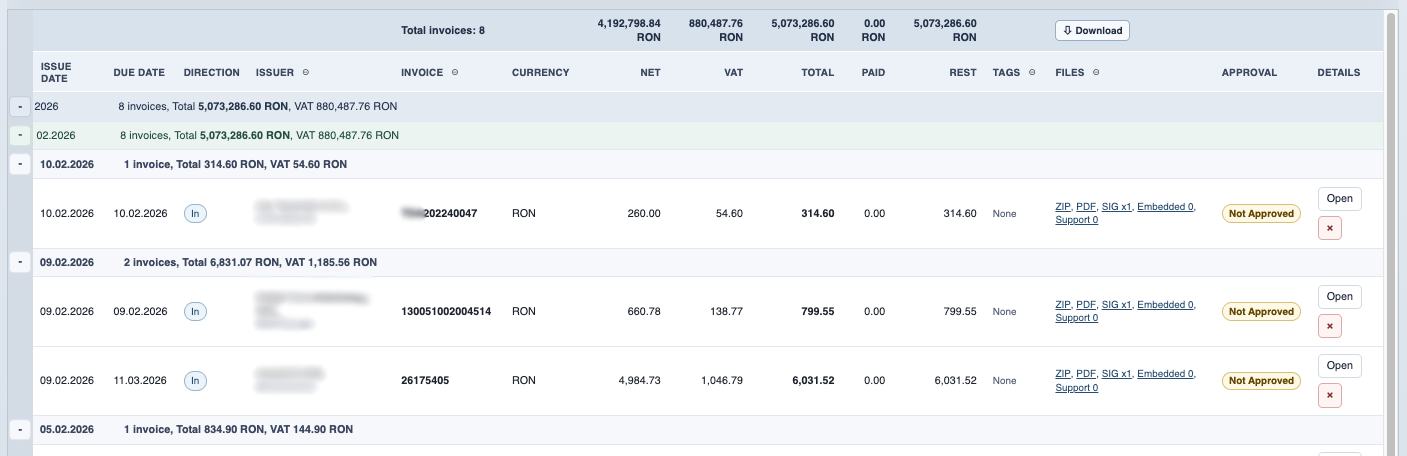1407x456 pixels.
Task: Click the Tags column filter icon
Action: click(x=1032, y=72)
